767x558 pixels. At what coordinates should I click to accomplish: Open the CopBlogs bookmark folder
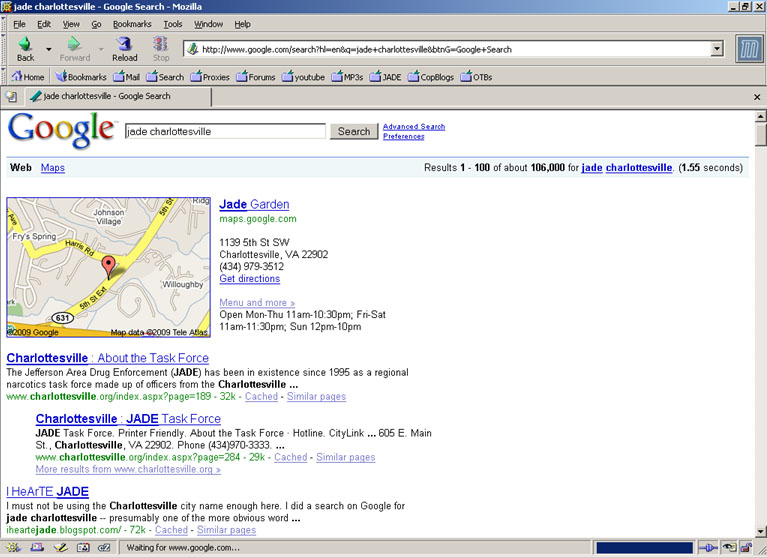tap(430, 77)
